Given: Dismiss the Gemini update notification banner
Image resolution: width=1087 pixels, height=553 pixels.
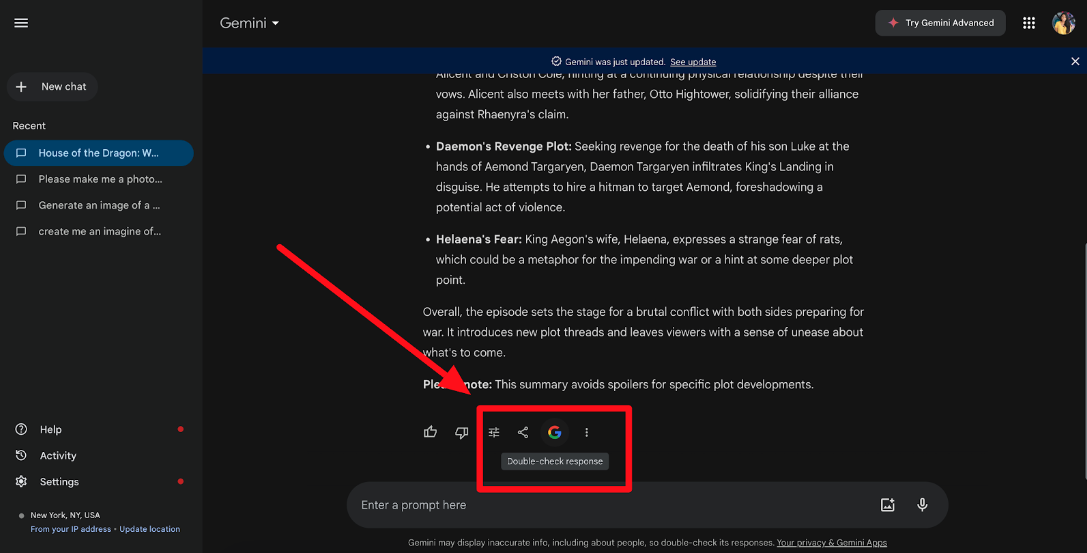Looking at the screenshot, I should (1075, 62).
